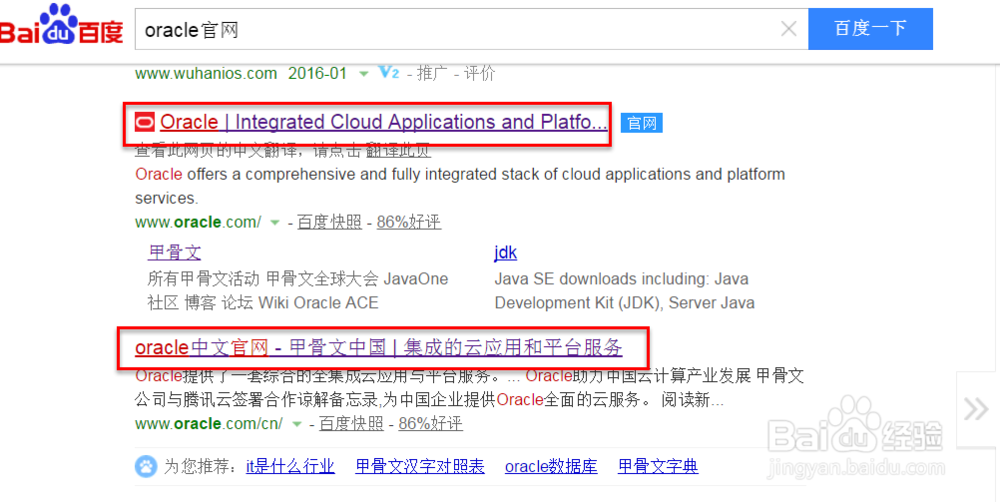Image resolution: width=1000 pixels, height=502 pixels.
Task: Open the 甲骨文字典 suggestion
Action: click(x=658, y=466)
